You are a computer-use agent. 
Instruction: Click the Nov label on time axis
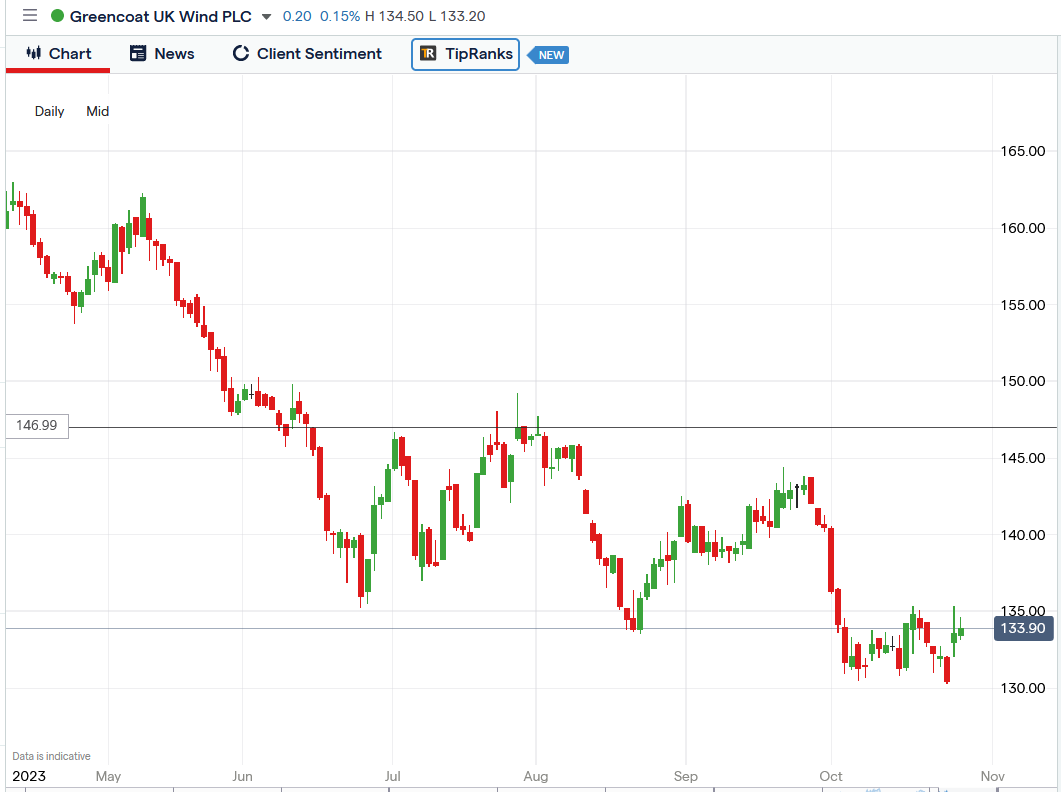[993, 776]
